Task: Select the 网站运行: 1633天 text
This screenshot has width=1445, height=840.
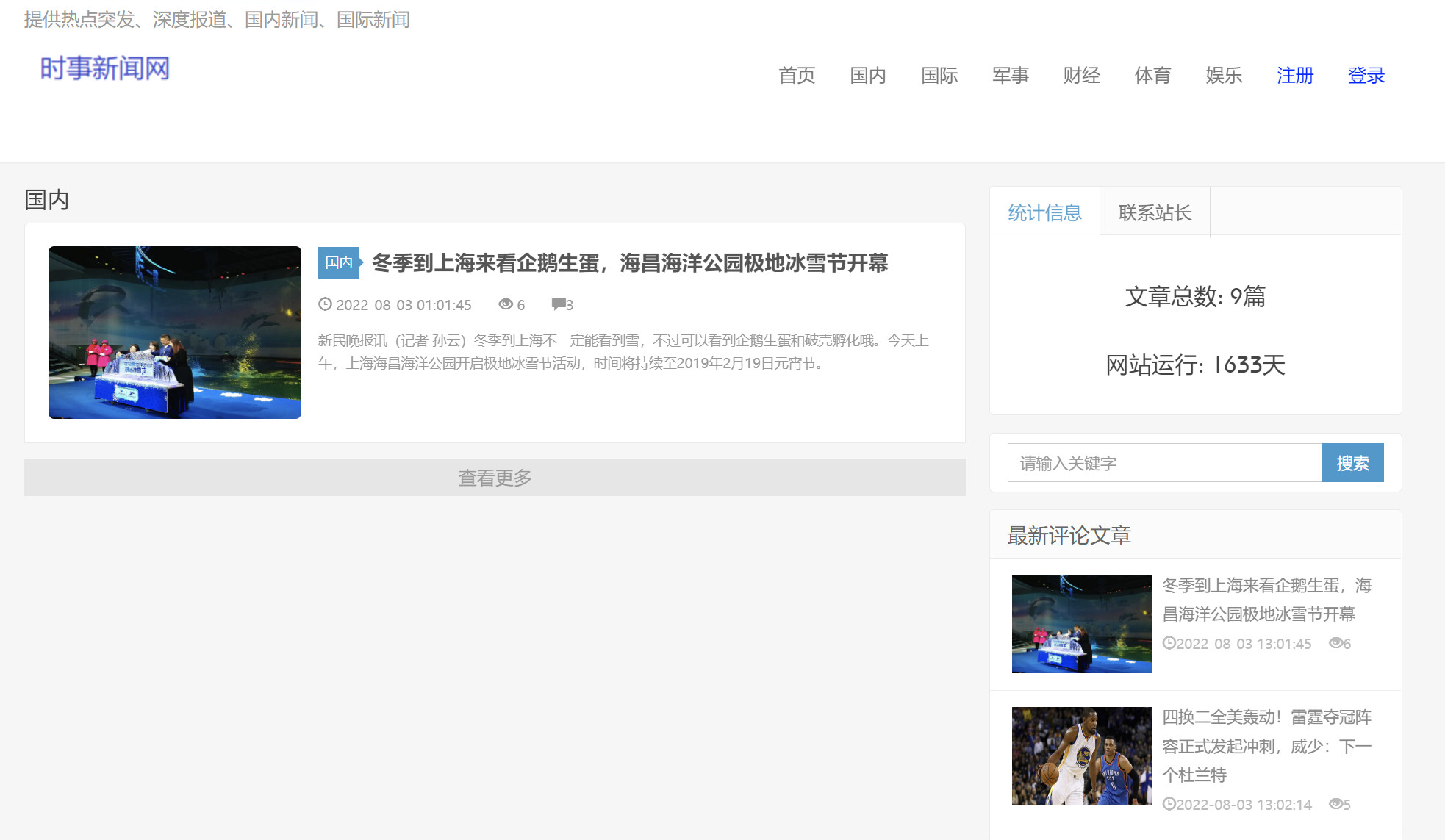Action: pyautogui.click(x=1195, y=365)
